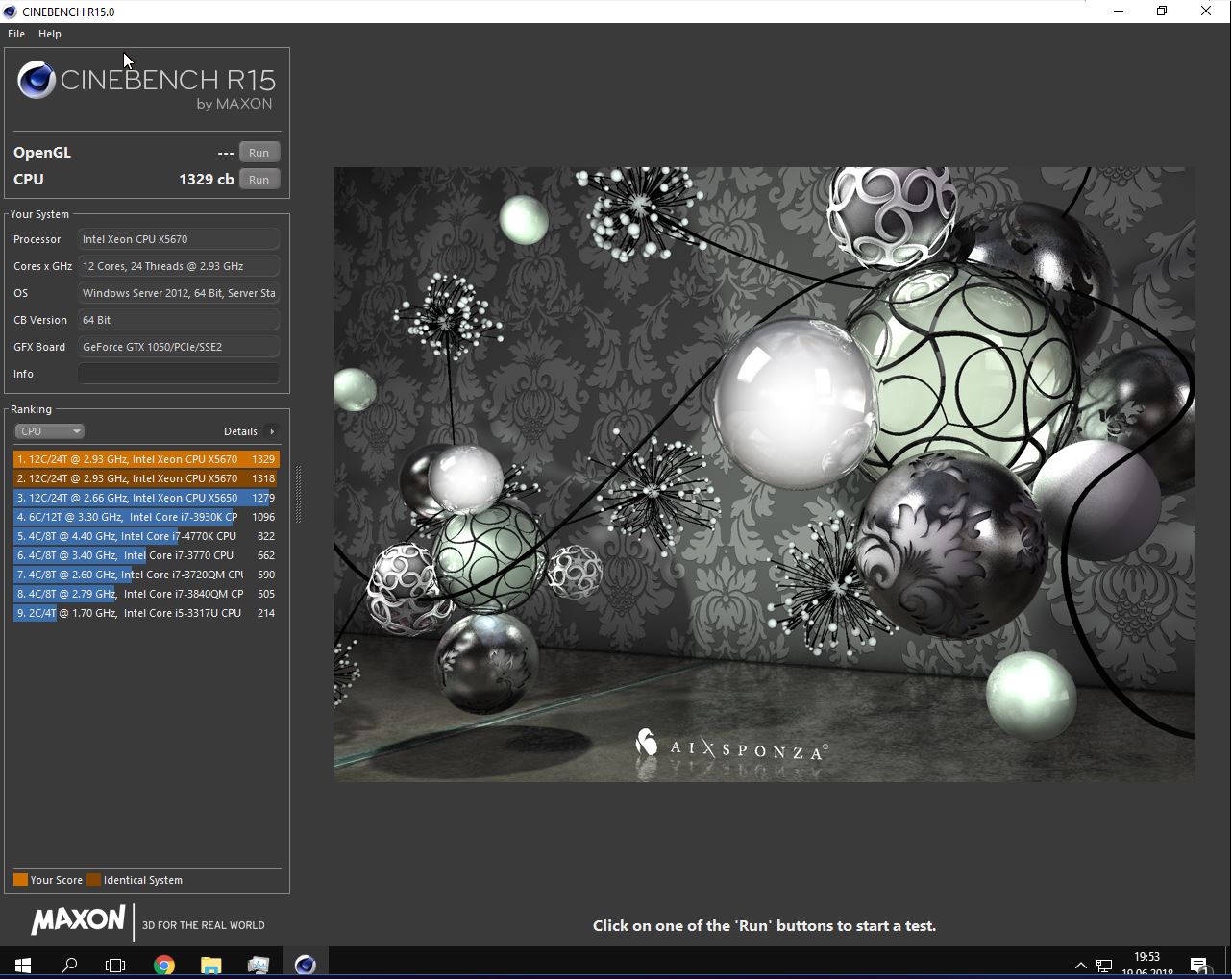Show hidden system tray icons
This screenshot has height=979, width=1232.
[1080, 966]
